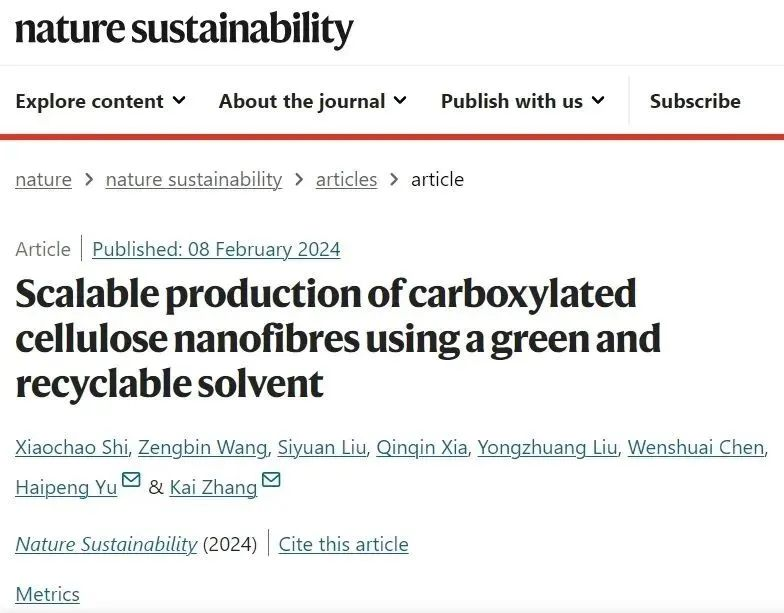View author Qinqin Xia's info

click(x=422, y=447)
